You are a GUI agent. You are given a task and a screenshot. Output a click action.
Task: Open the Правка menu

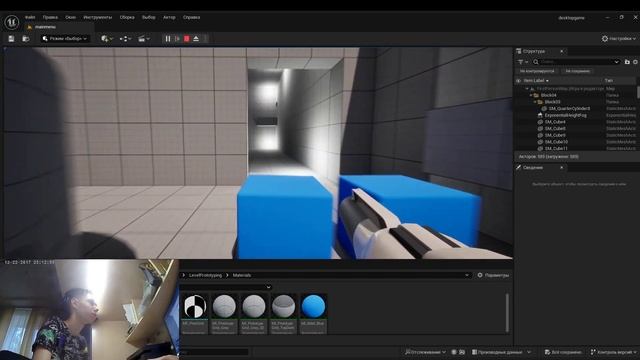coord(50,18)
